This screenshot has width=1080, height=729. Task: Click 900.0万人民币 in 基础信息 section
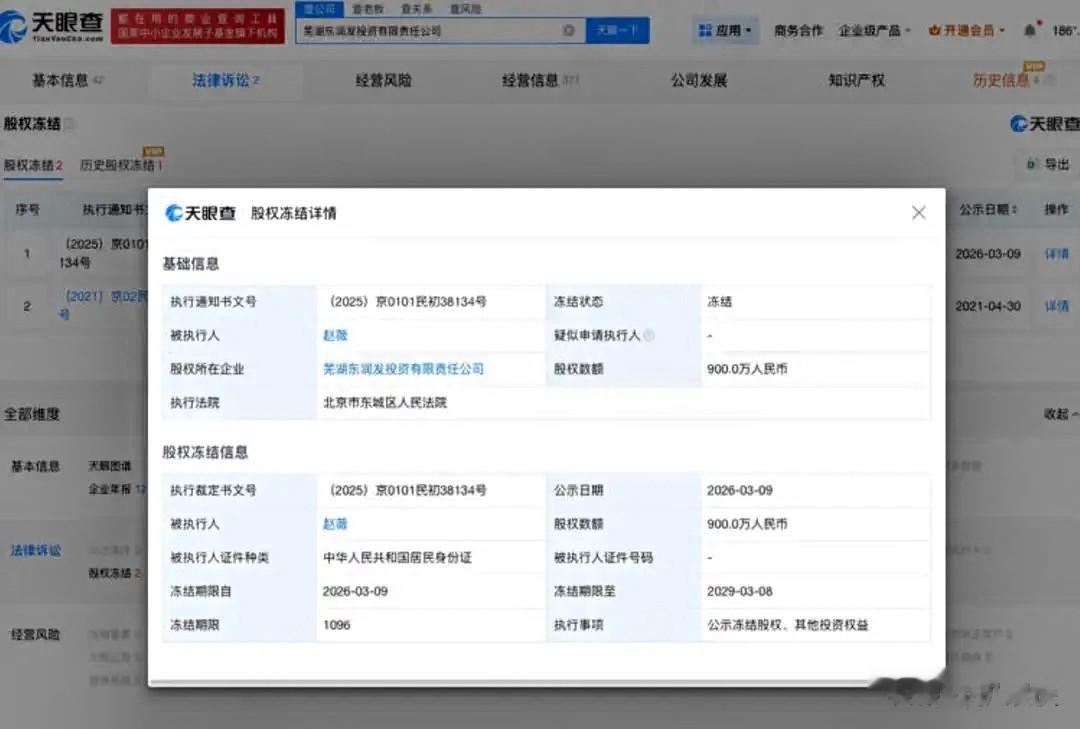[747, 369]
